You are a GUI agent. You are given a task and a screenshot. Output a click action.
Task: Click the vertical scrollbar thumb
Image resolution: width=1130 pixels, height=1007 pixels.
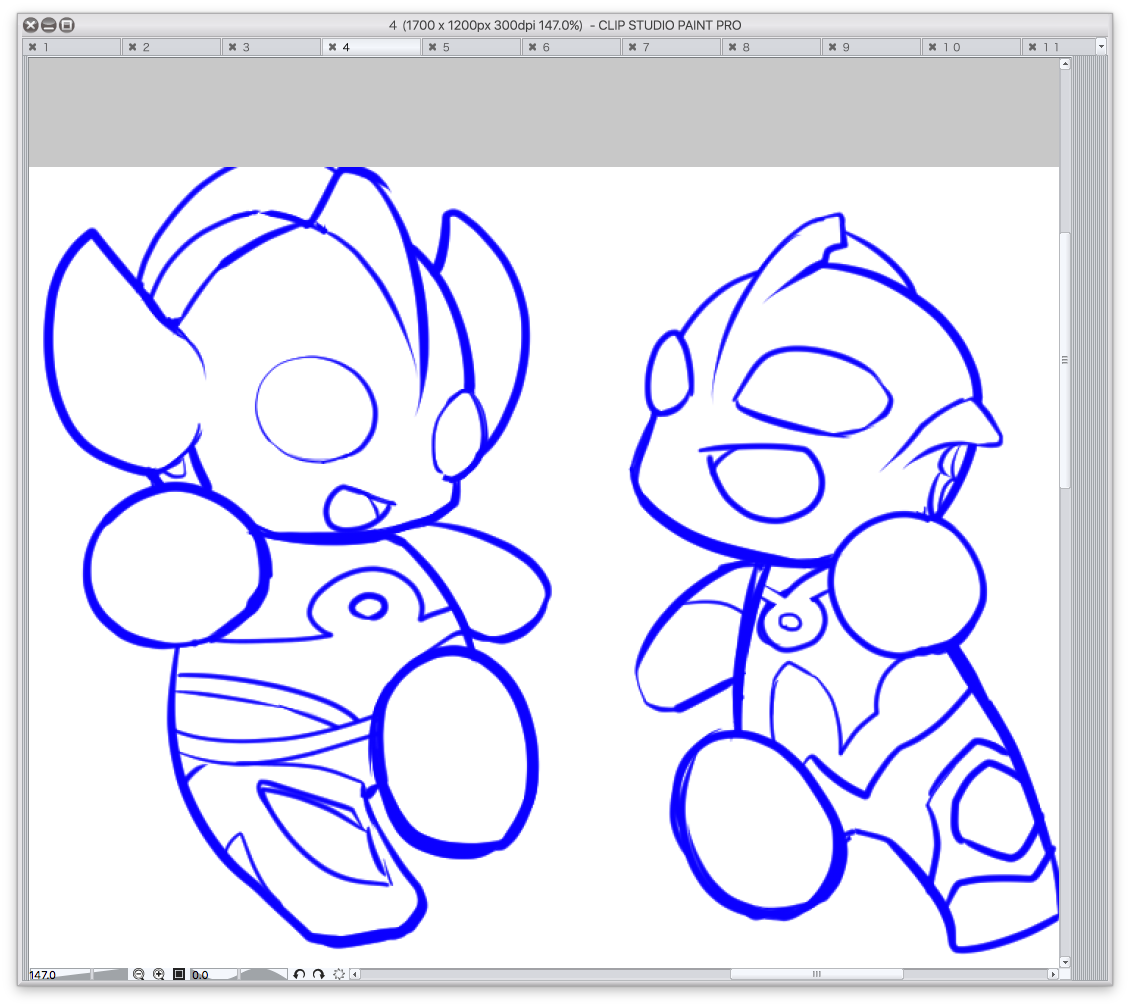click(1065, 360)
